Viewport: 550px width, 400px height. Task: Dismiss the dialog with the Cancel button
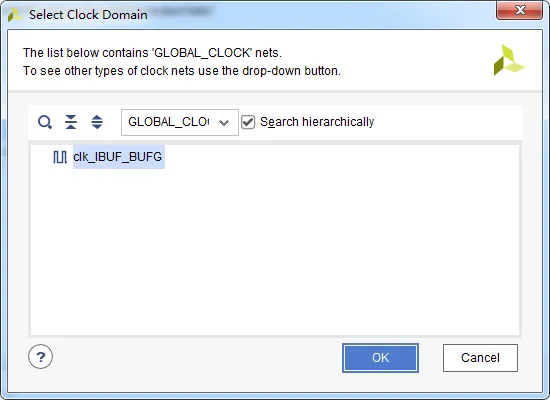[x=480, y=358]
